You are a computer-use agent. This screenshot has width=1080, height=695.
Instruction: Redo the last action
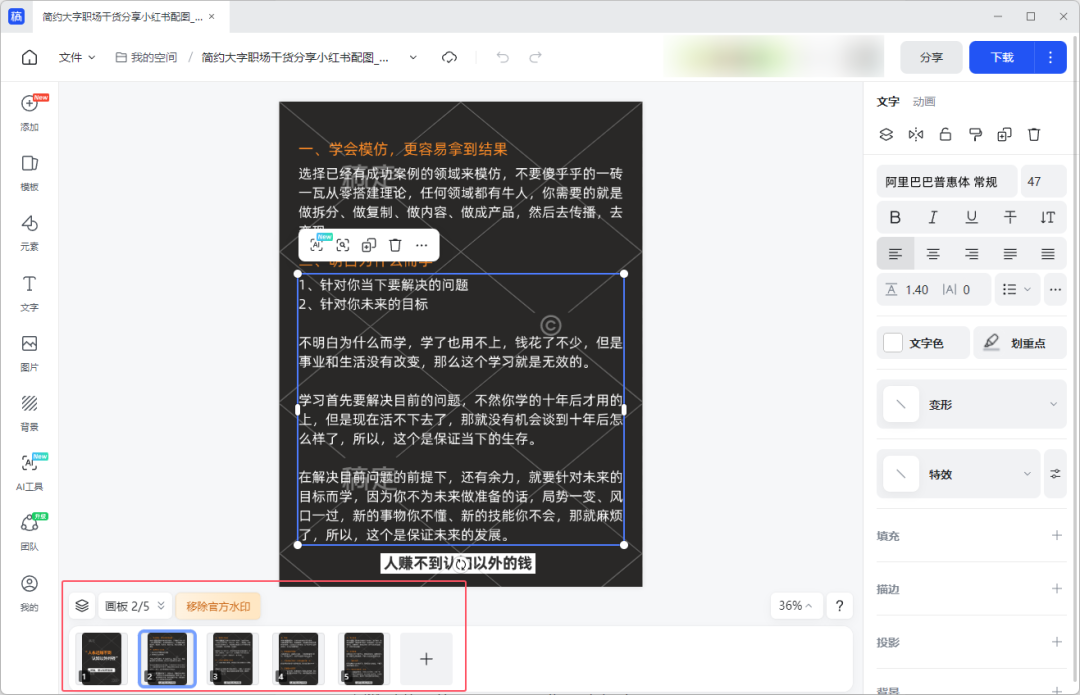point(535,57)
